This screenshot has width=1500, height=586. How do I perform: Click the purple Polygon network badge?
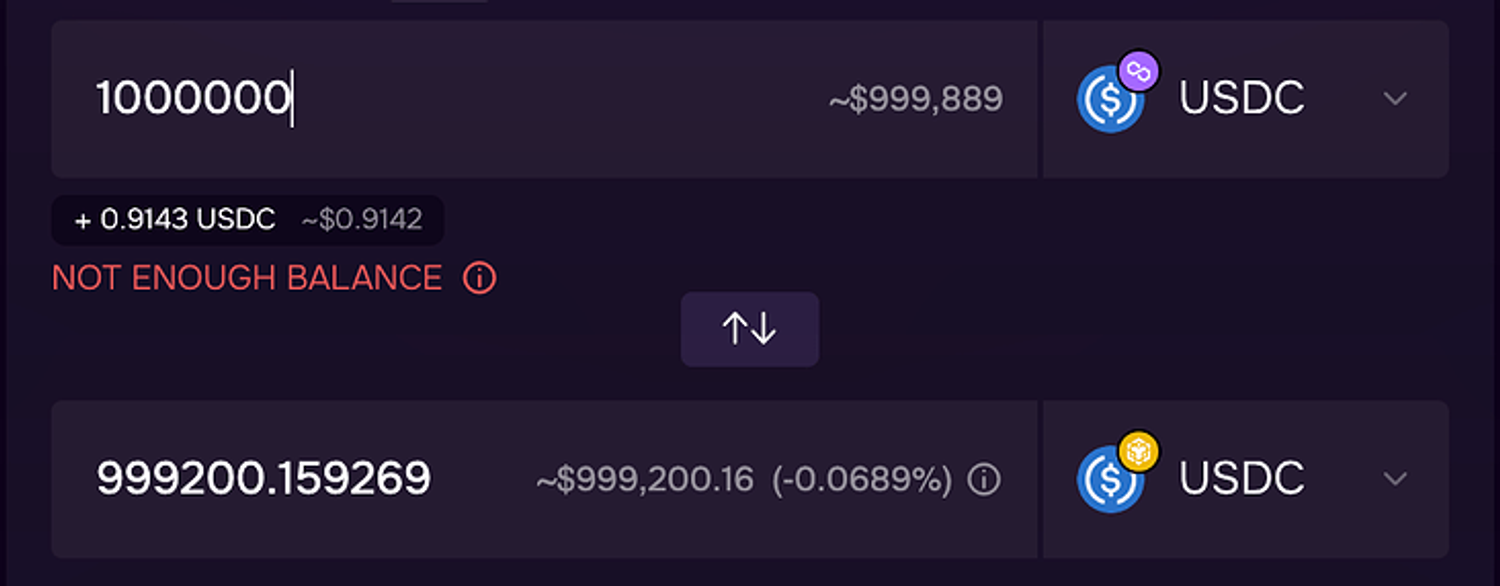tap(1138, 71)
